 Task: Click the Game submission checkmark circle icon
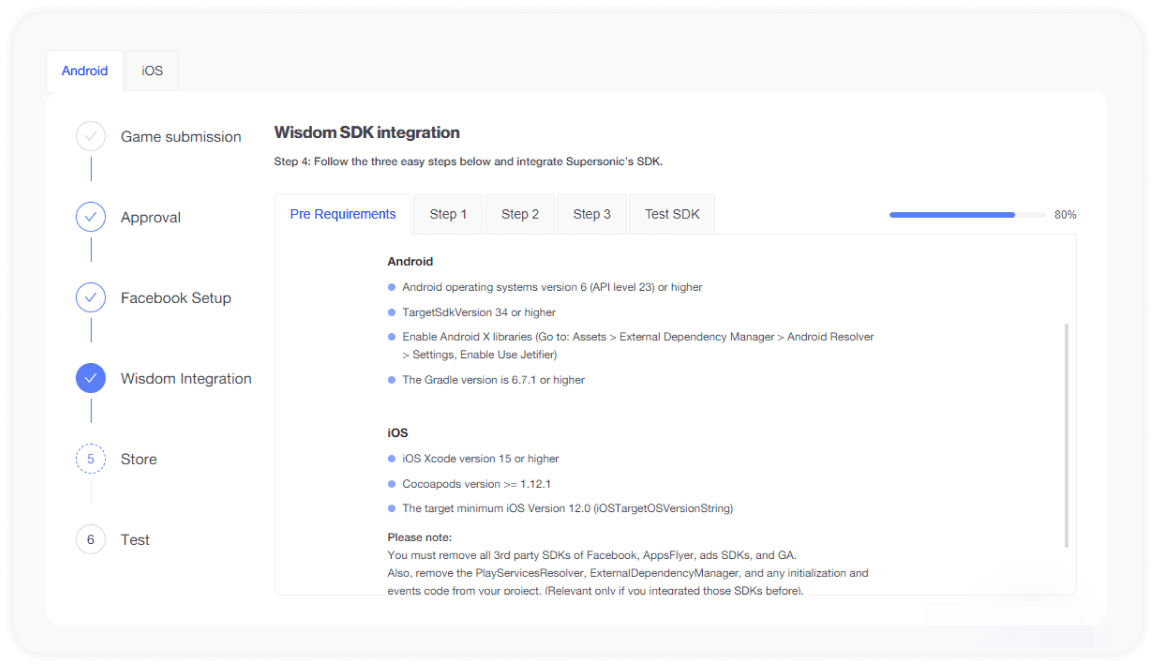[x=91, y=136]
